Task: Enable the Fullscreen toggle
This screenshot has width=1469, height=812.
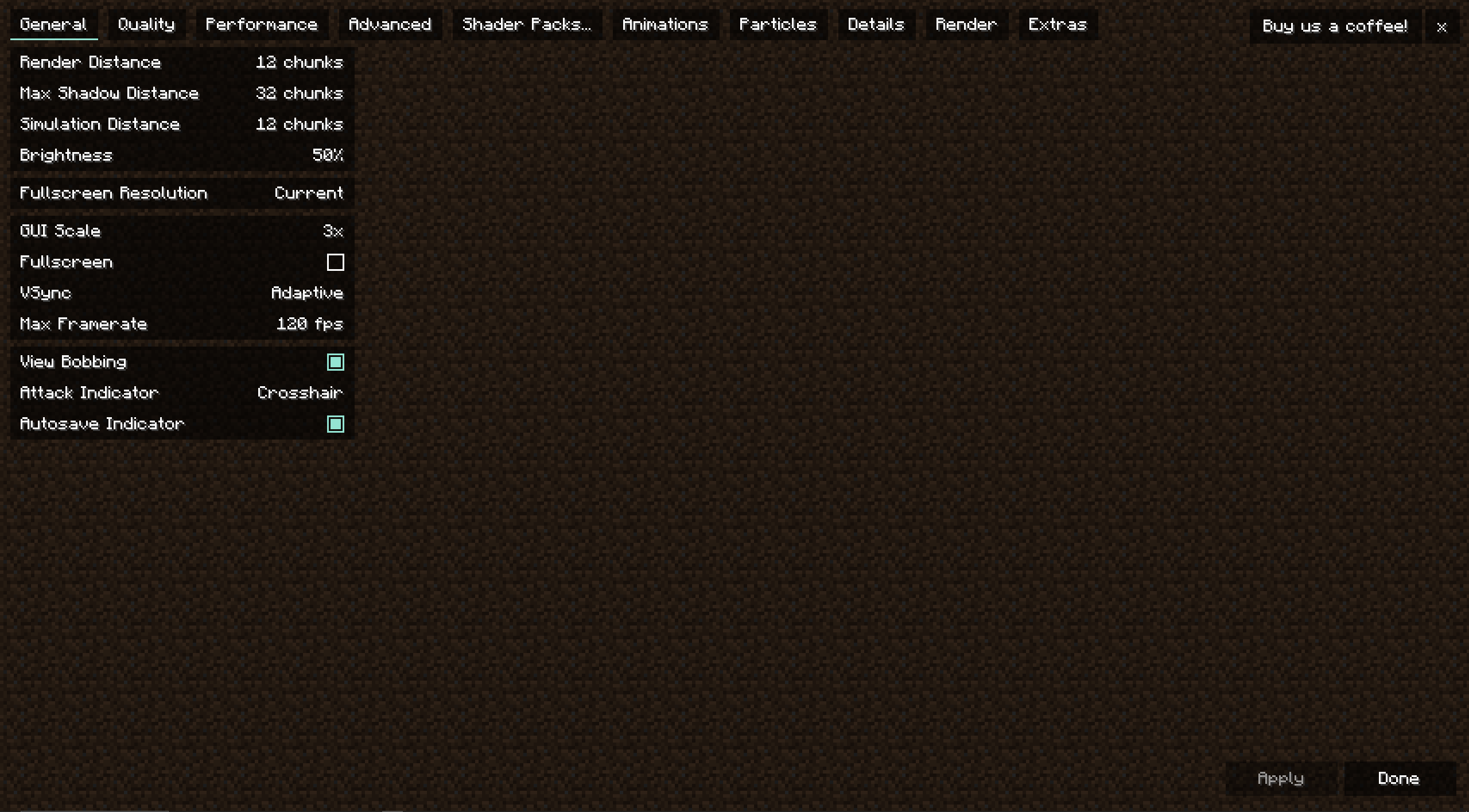Action: coord(335,261)
